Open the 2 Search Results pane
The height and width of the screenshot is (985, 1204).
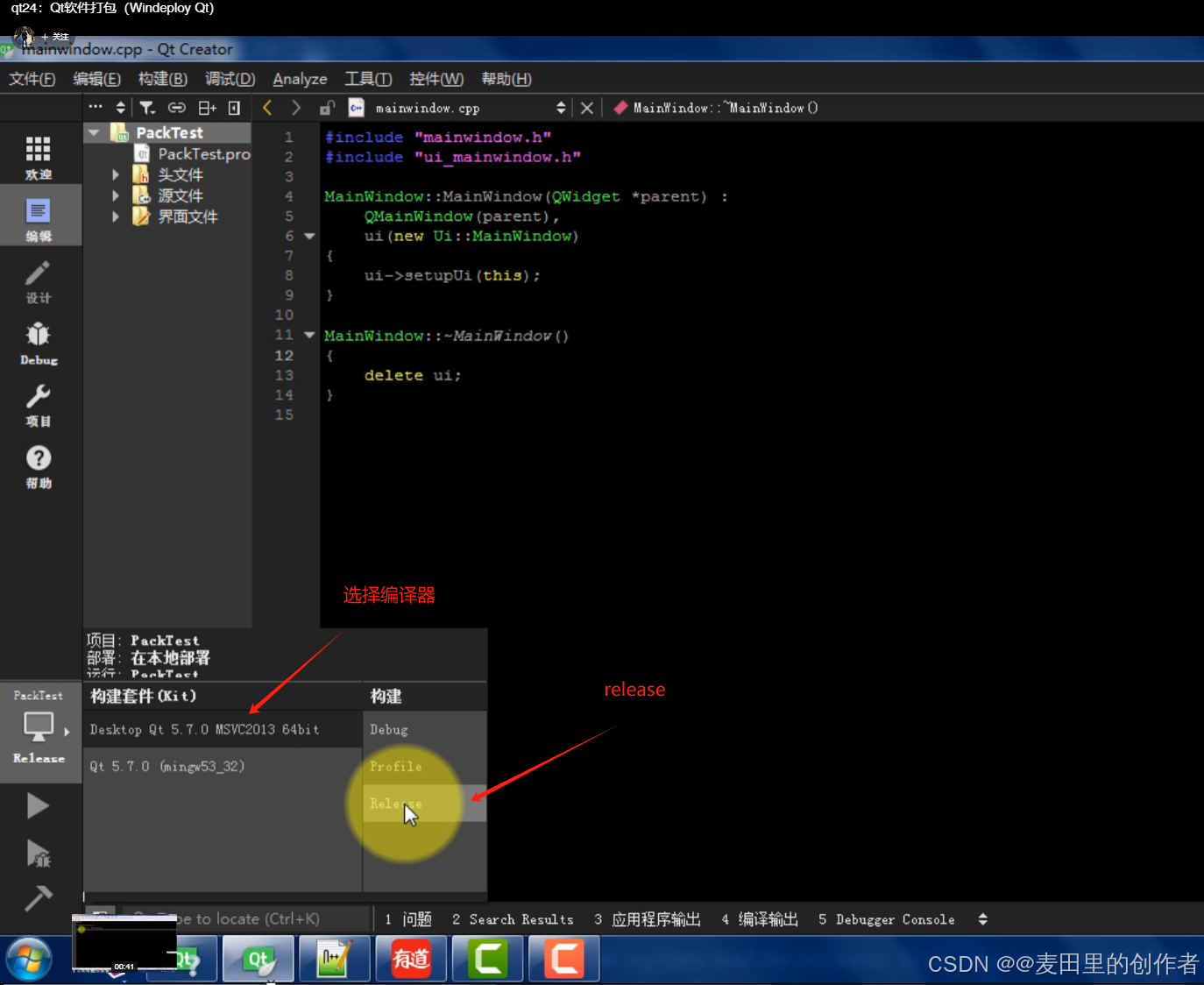click(513, 919)
